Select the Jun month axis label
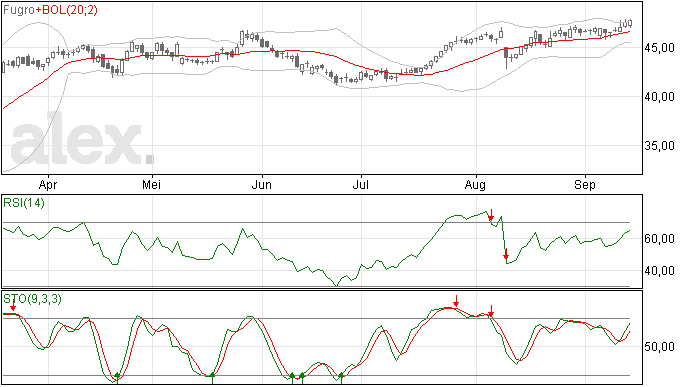Screen dimensions: 690x387 261,185
